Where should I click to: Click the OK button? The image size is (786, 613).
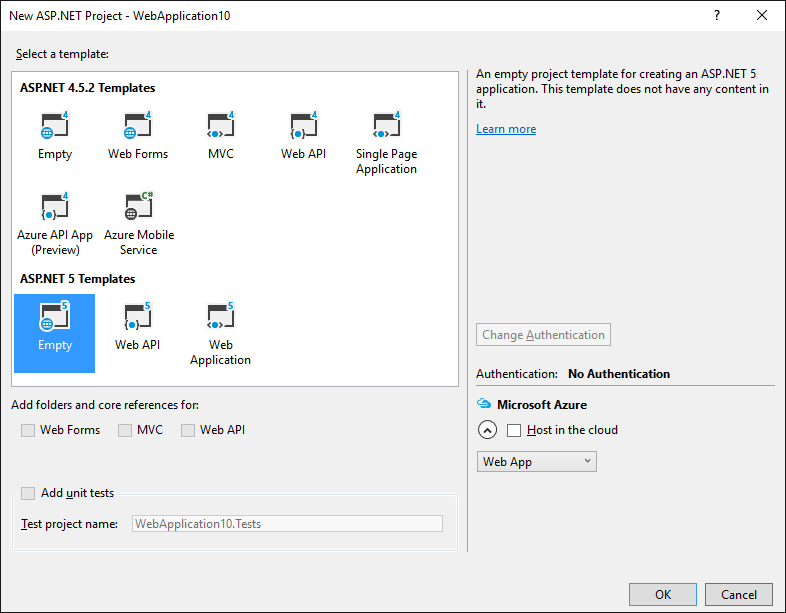tap(663, 594)
